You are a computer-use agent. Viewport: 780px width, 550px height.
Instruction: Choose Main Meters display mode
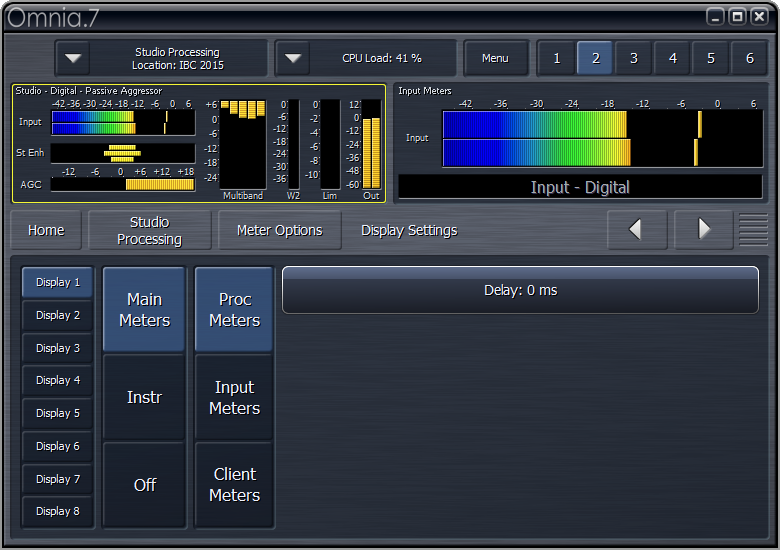[144, 310]
